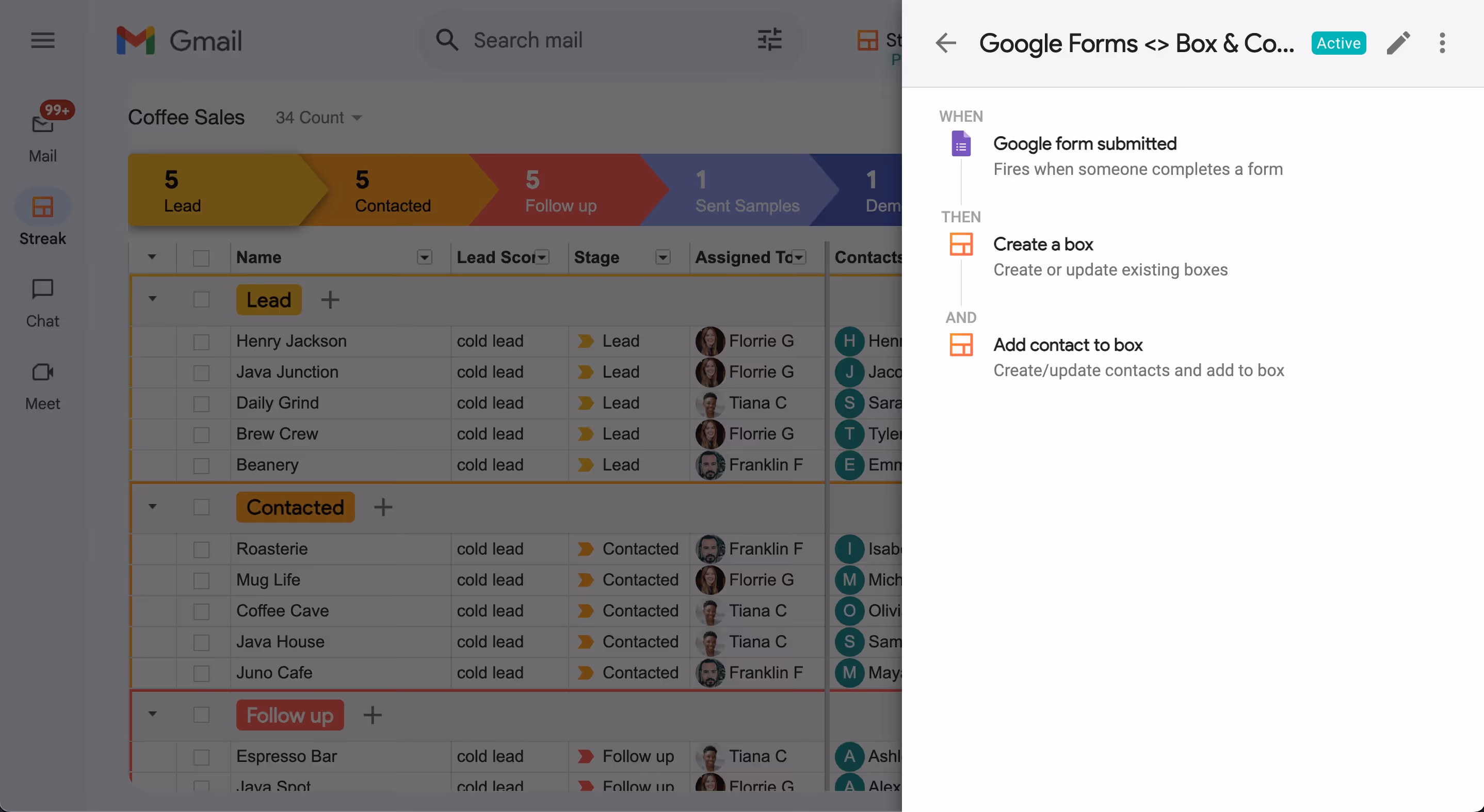Check the Java Junction row checkbox
The height and width of the screenshot is (812, 1484).
coord(201,373)
